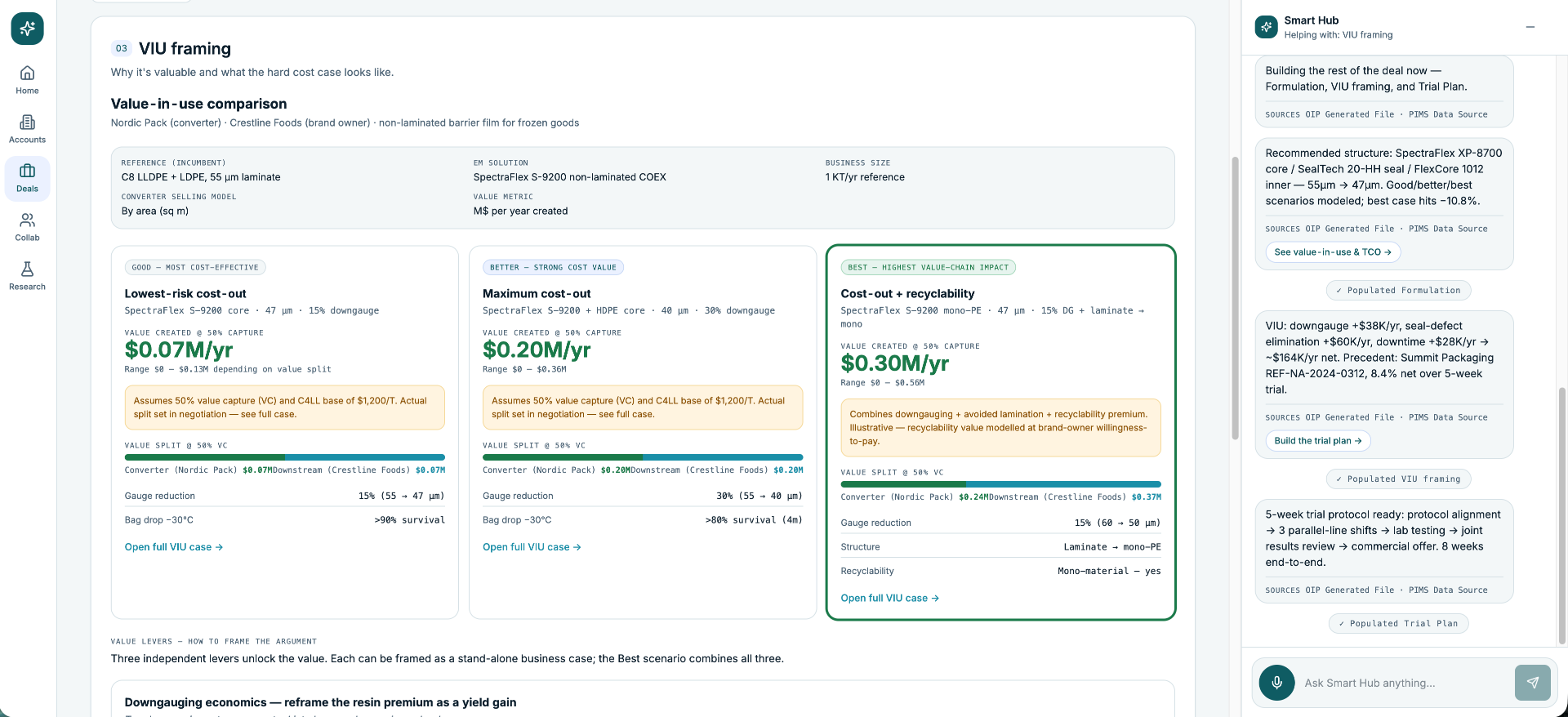Click Range $0 – $0.56M text
Image resolution: width=1568 pixels, height=717 pixels.
click(882, 383)
